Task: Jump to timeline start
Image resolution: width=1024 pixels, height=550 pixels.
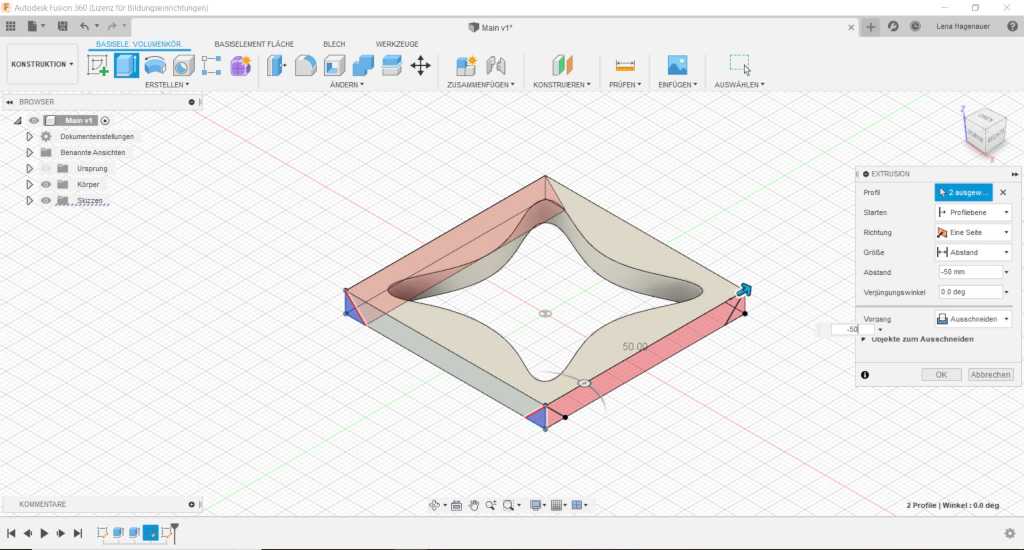Action: click(11, 534)
